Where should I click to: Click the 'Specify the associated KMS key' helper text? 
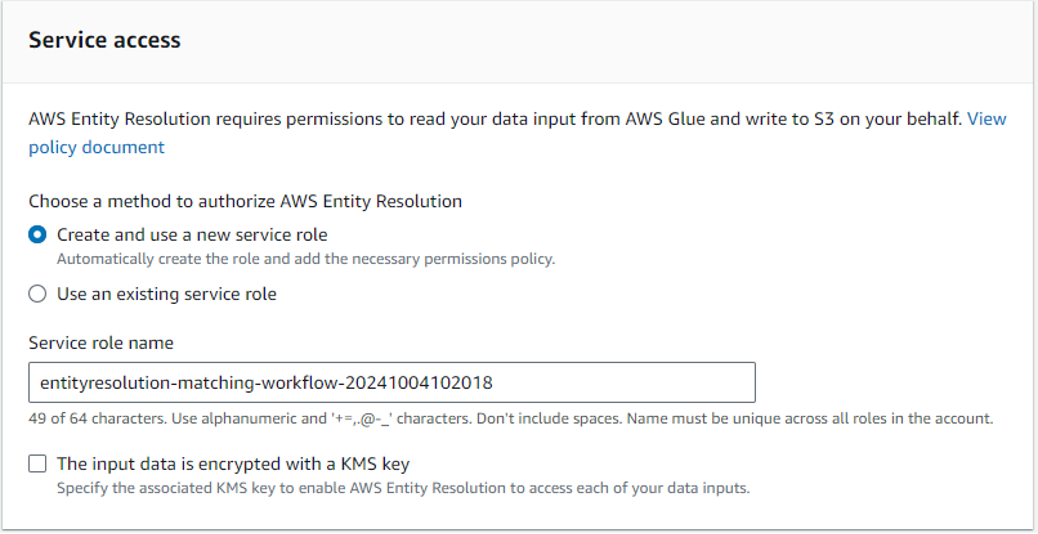[x=402, y=489]
